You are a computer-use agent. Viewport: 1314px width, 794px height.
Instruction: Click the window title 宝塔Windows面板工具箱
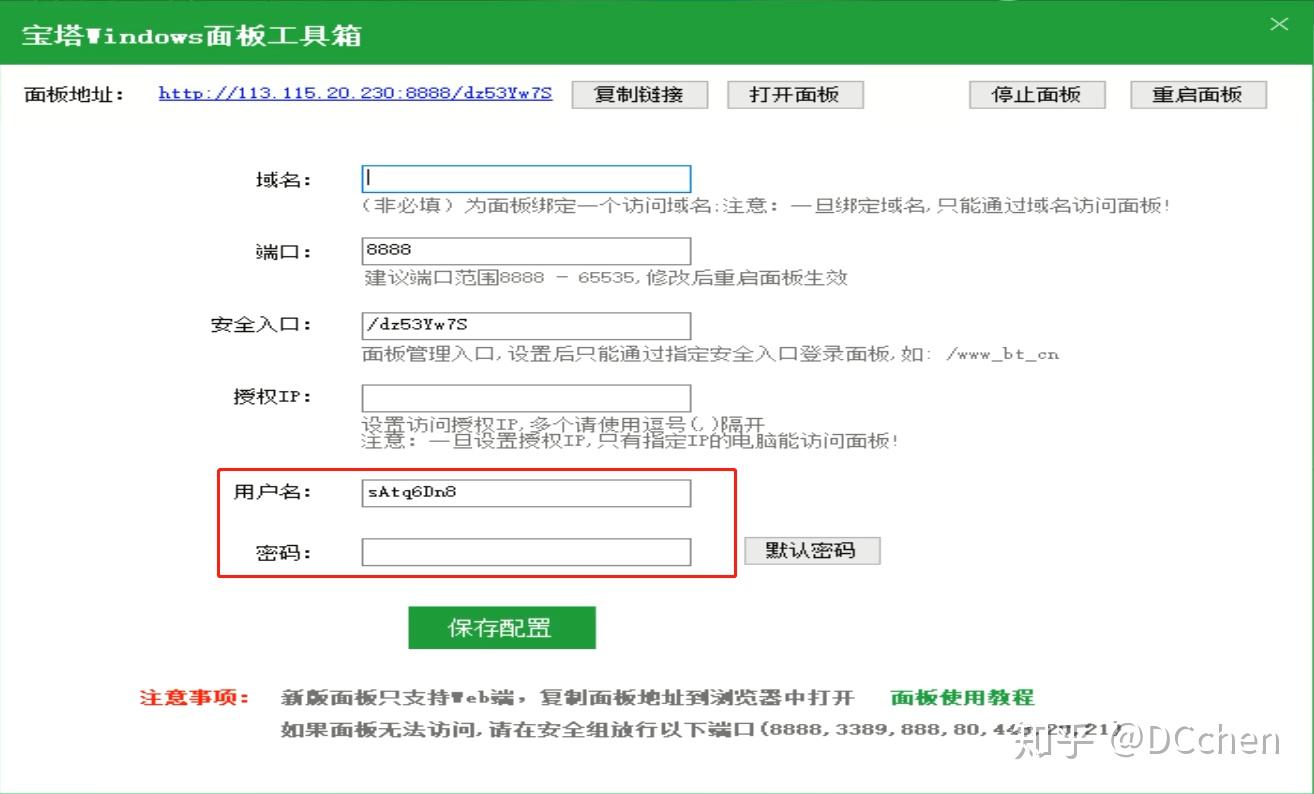(x=192, y=36)
